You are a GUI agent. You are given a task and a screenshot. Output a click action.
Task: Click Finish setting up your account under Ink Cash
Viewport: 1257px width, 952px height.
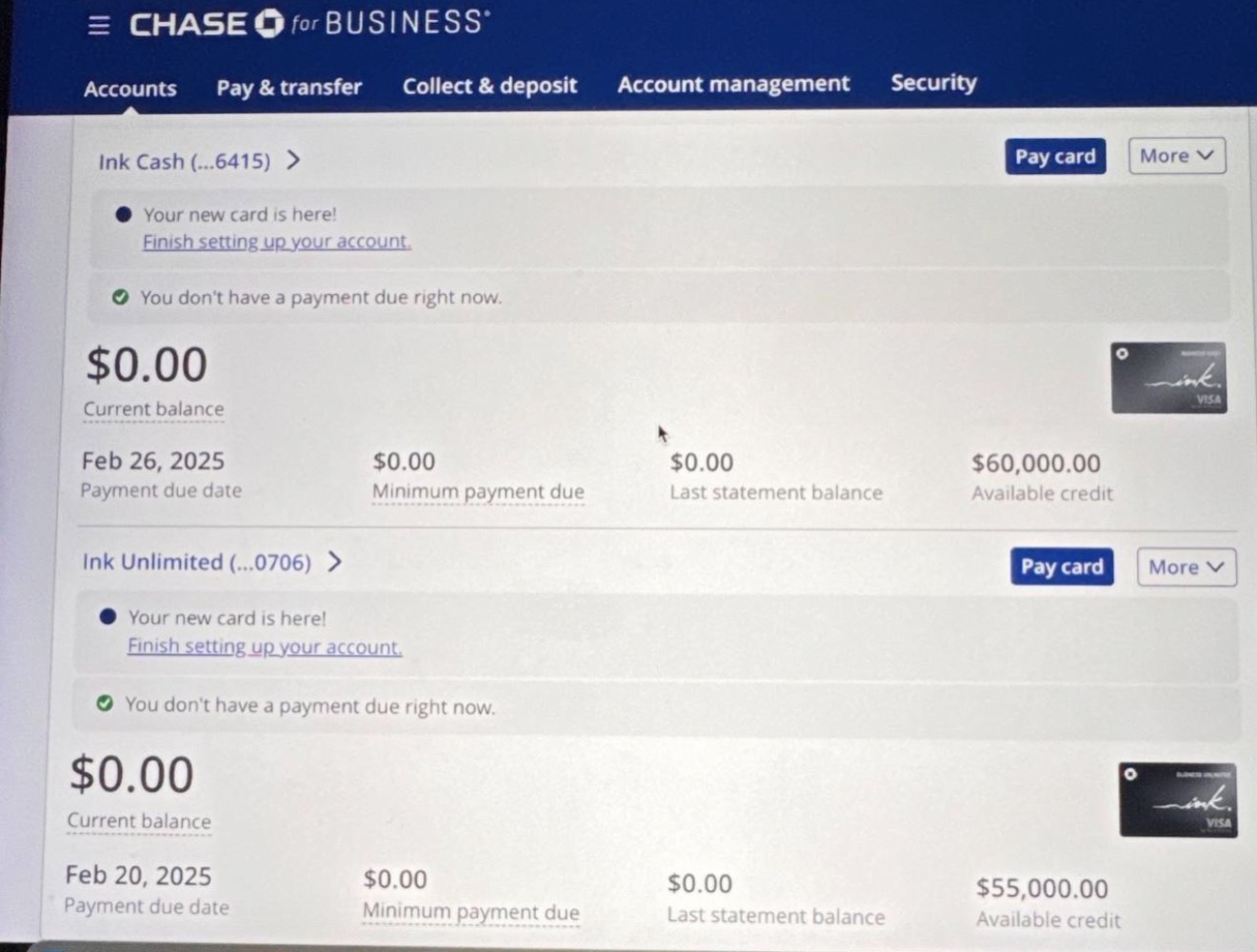coord(276,242)
